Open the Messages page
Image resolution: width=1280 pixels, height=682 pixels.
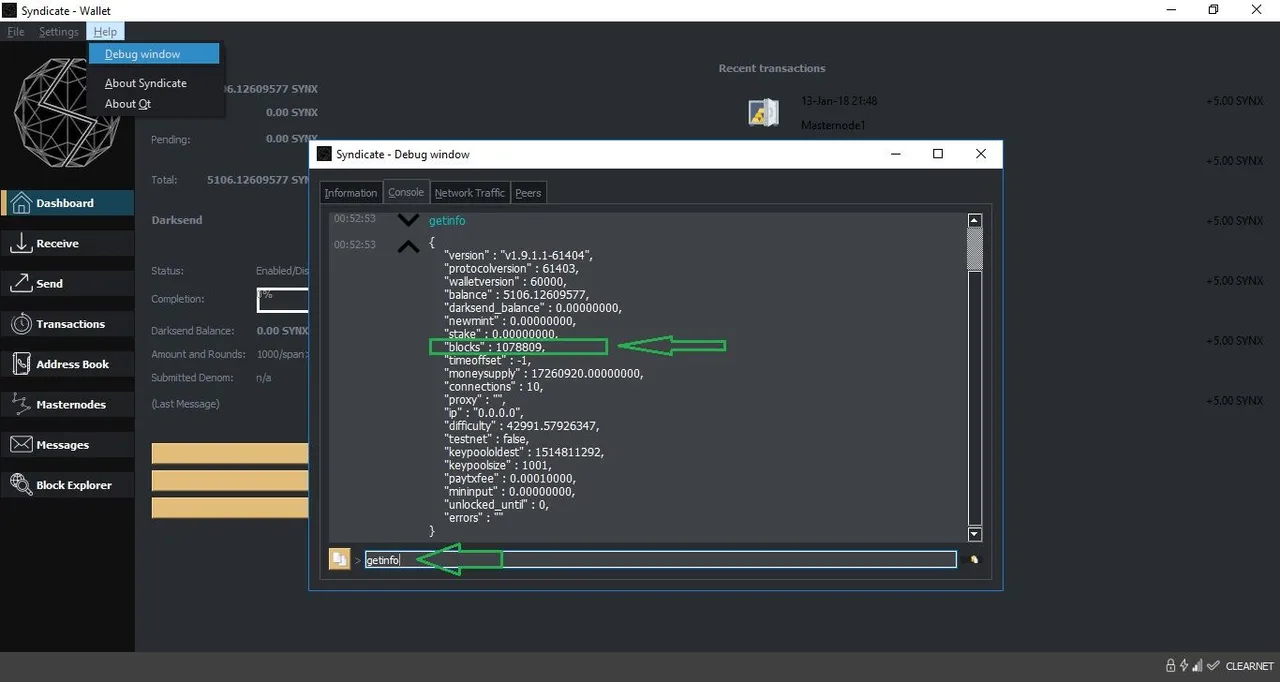click(67, 445)
